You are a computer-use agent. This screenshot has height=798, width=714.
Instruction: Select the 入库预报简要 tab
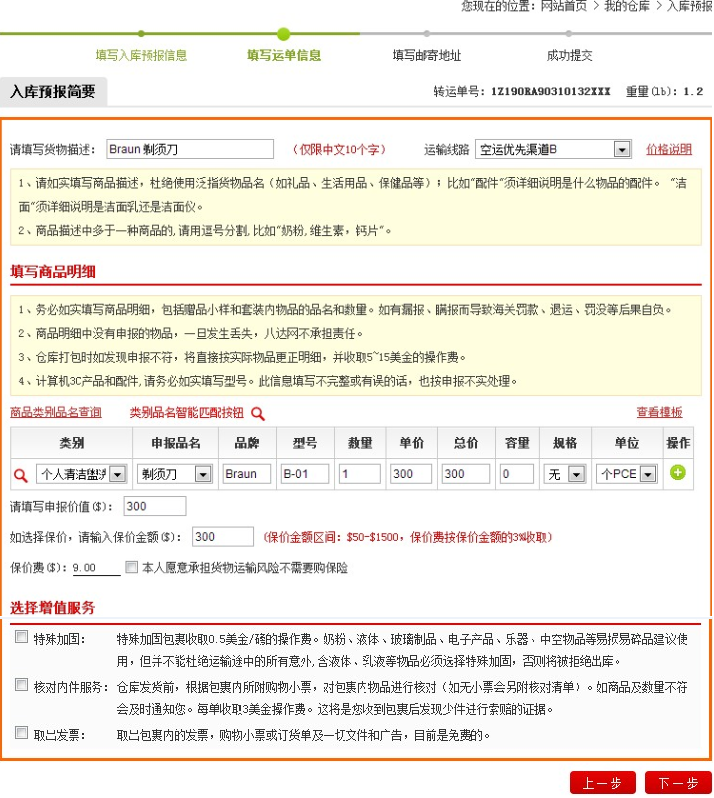pos(53,92)
